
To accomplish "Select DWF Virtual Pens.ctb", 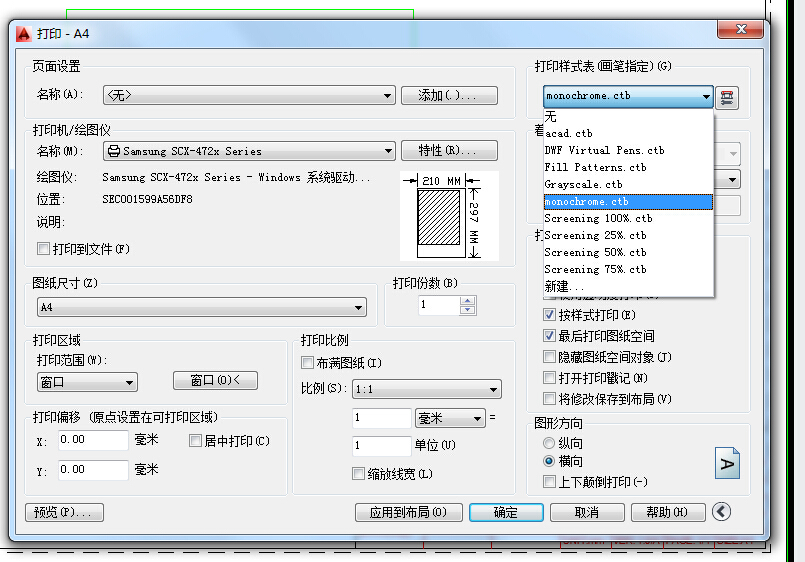I will pos(628,150).
